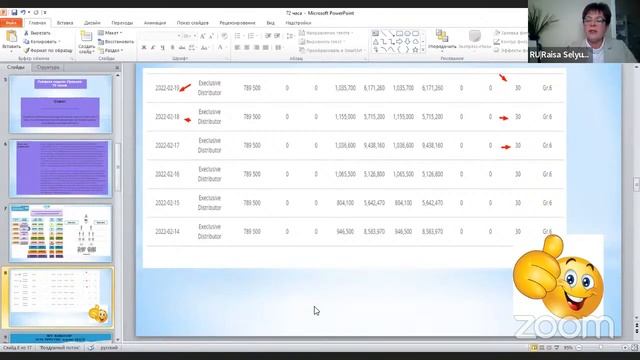Open the orange File tab

point(11,23)
